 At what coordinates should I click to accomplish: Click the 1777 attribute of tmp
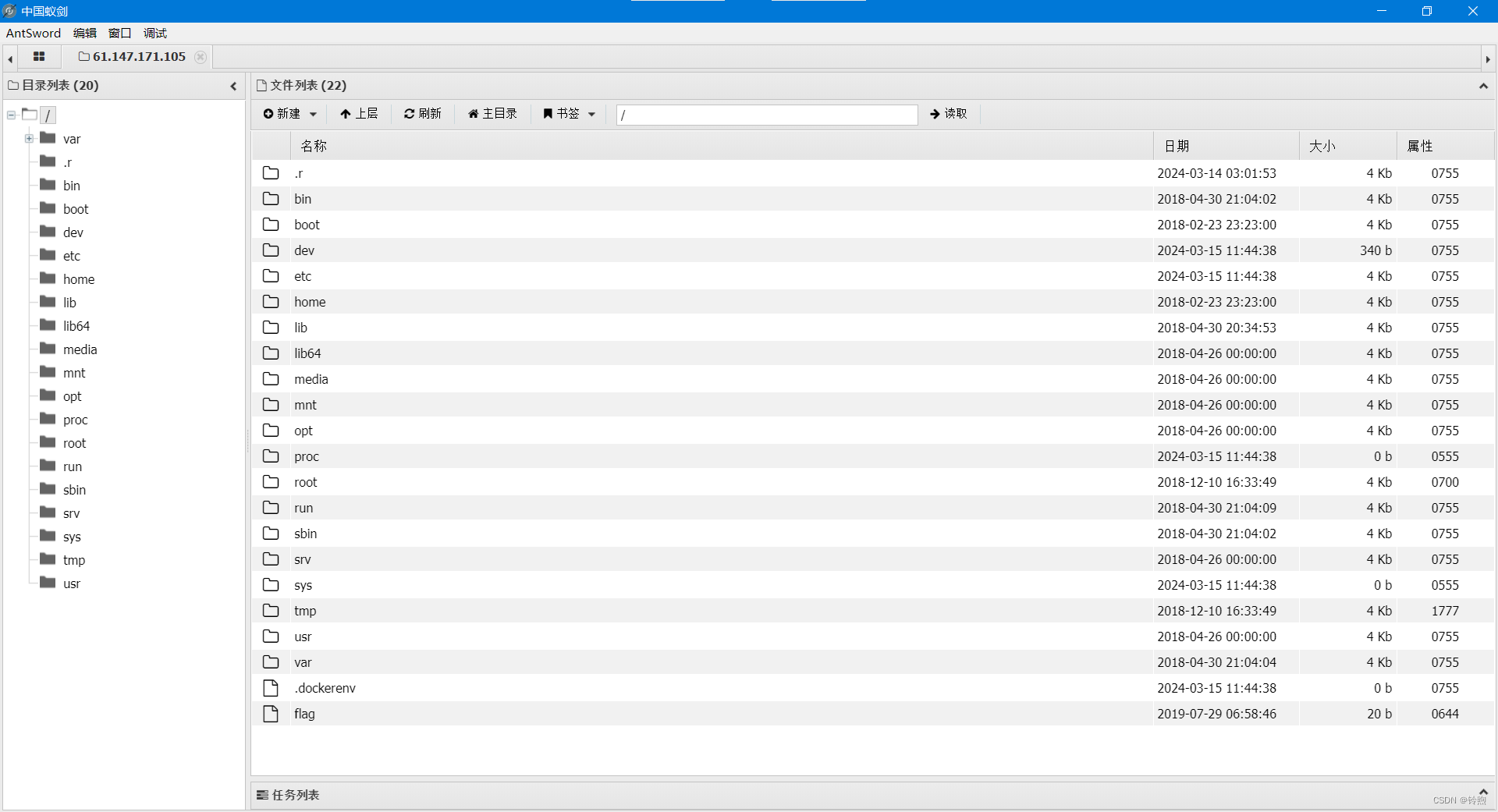(1445, 611)
